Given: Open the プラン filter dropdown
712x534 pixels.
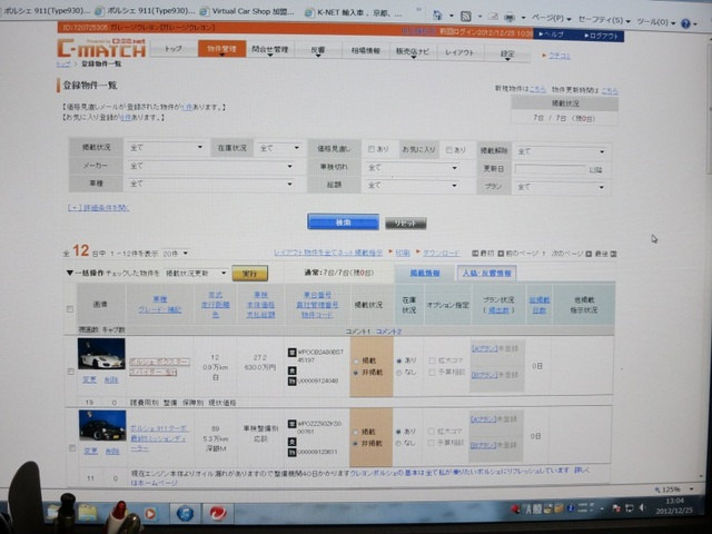Looking at the screenshot, I should pos(561,187).
